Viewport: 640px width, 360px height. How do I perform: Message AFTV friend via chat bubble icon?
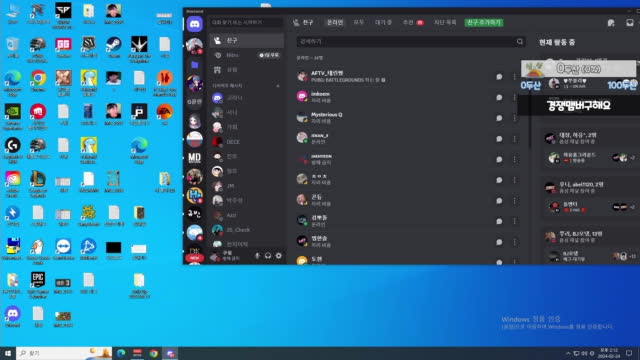(499, 77)
